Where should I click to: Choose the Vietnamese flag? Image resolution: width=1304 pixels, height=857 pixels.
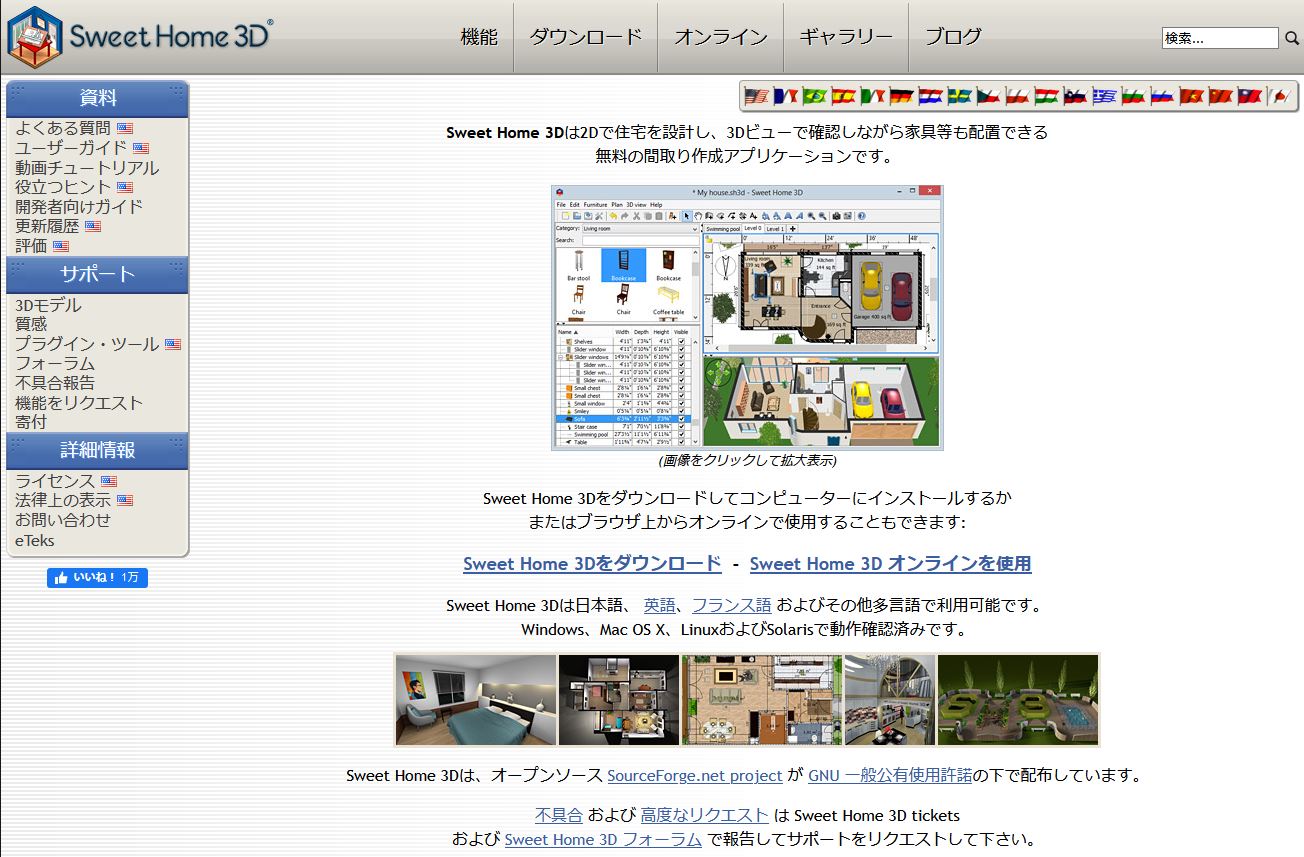click(1191, 97)
